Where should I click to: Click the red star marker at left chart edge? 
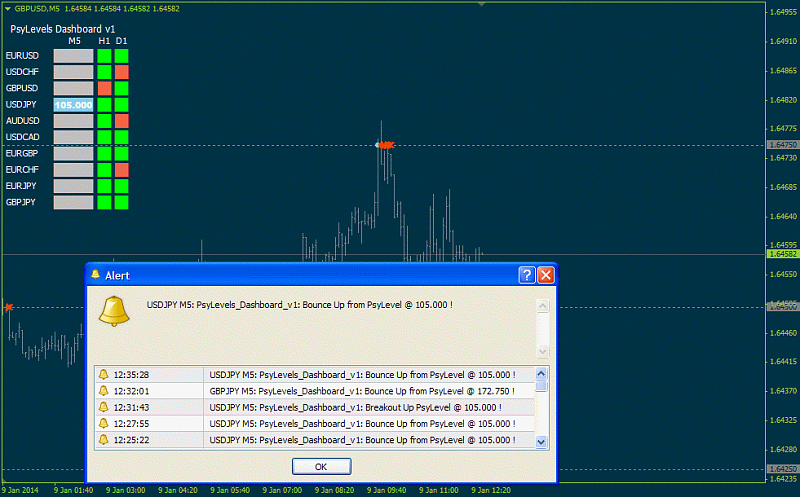coord(9,307)
